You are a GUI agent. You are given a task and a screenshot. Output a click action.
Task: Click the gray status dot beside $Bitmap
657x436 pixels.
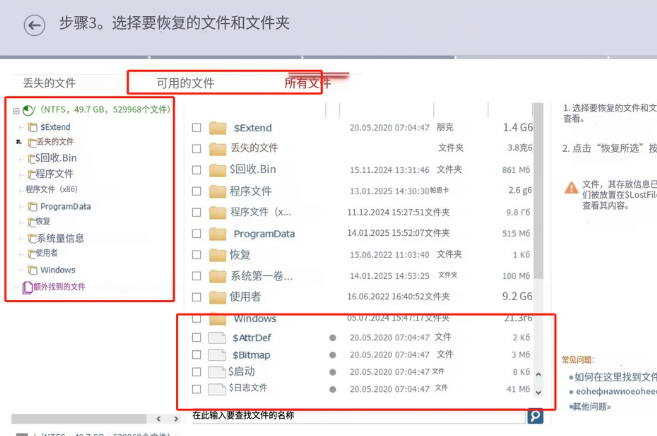(x=333, y=355)
